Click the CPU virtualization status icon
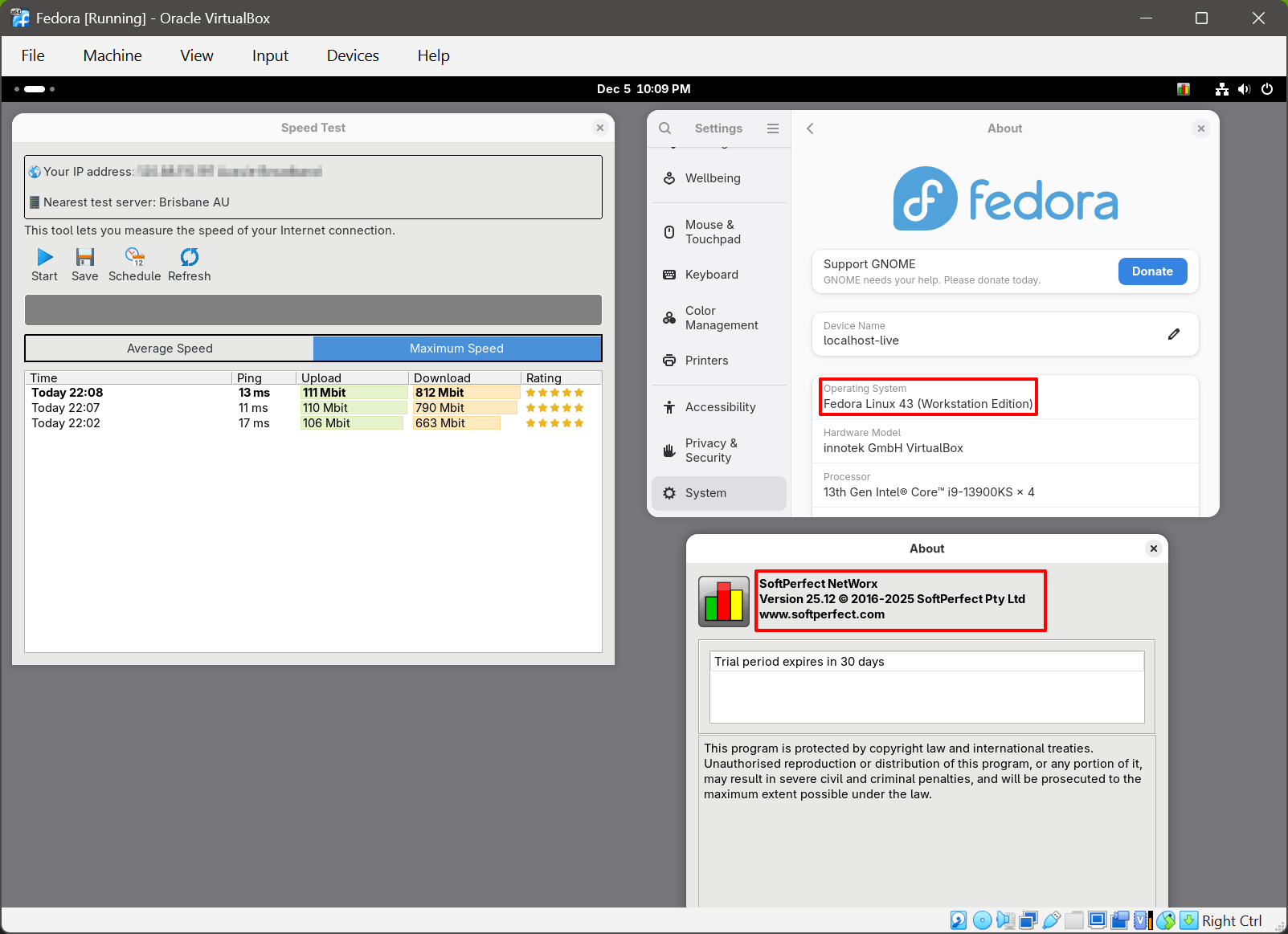This screenshot has height=934, width=1288. point(1143,920)
